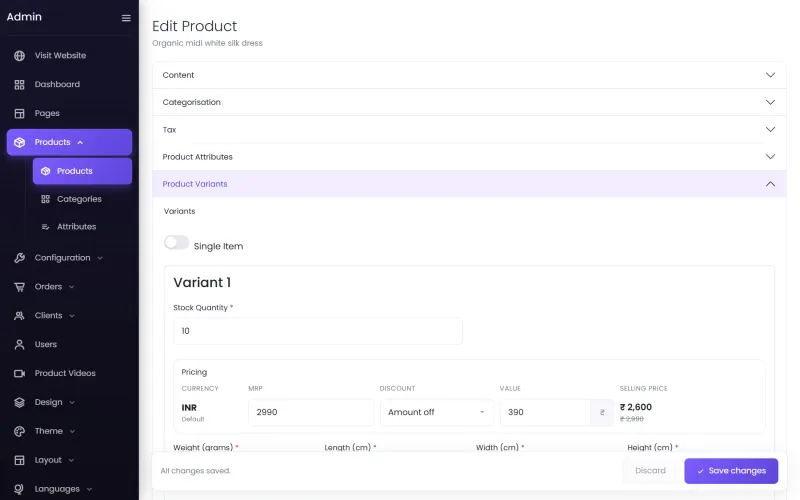
Task: Click the Product Variants section title
Action: pos(195,184)
